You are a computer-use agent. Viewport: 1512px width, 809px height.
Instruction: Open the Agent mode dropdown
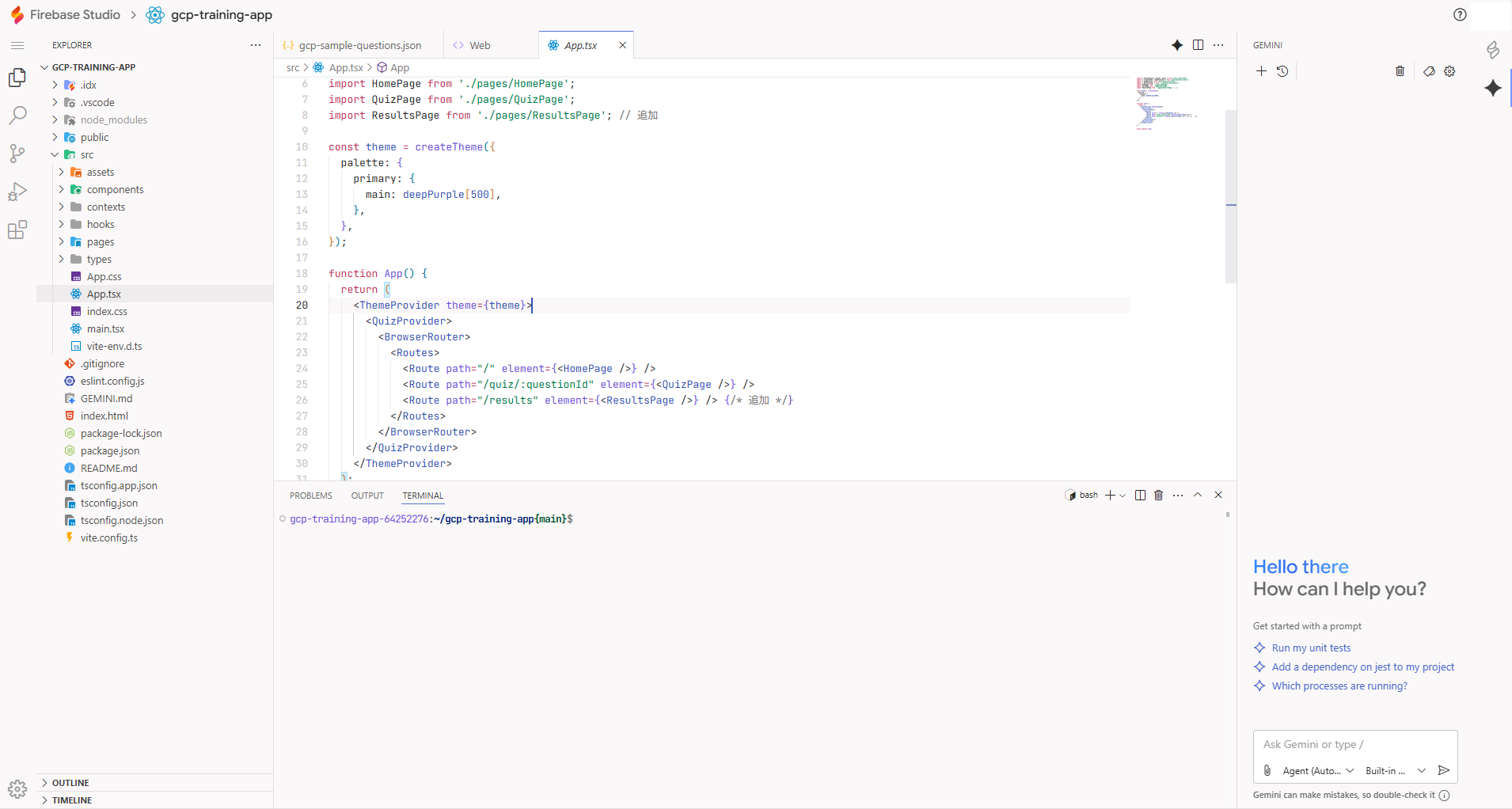pyautogui.click(x=1318, y=771)
